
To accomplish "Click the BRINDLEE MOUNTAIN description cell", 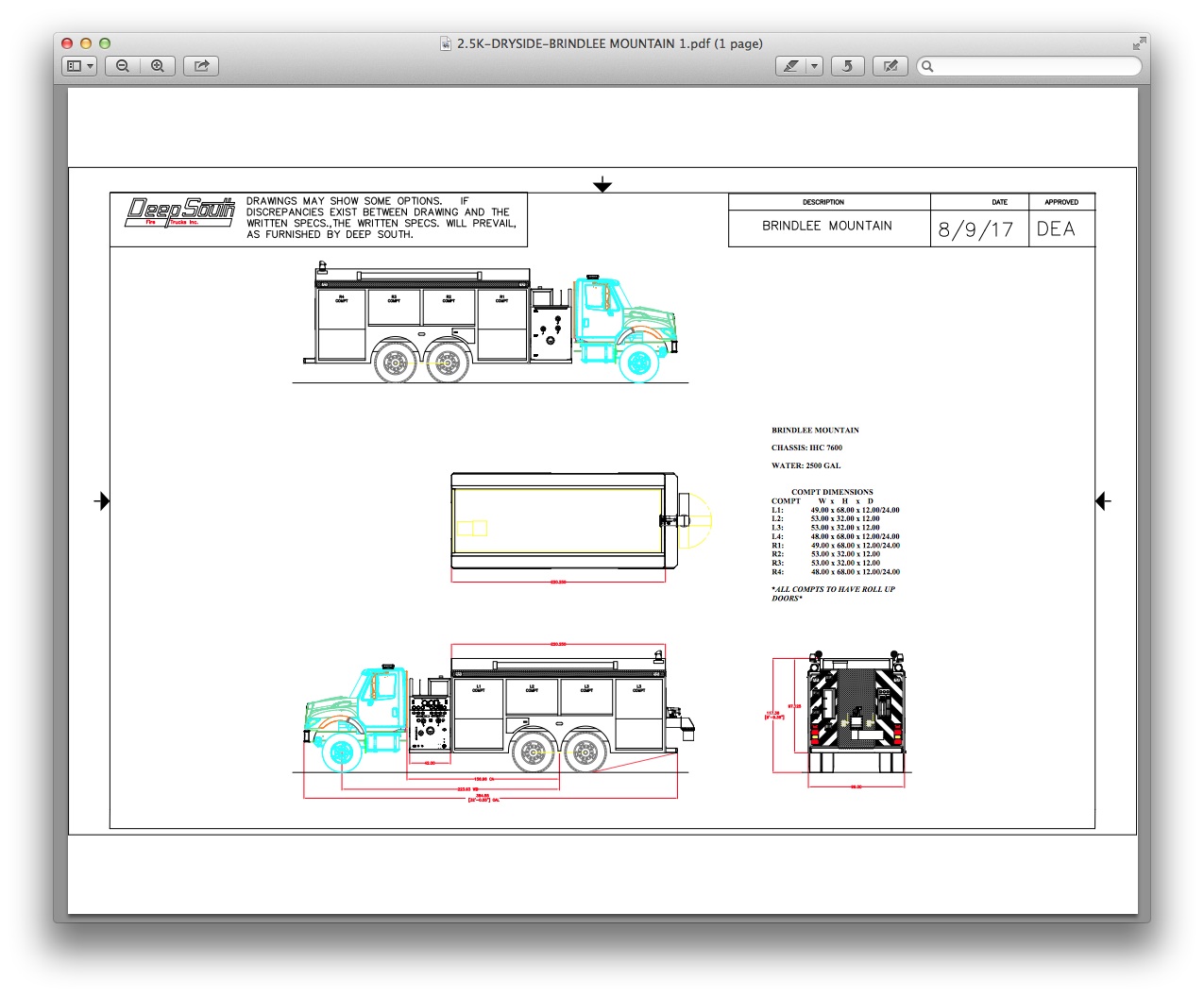I will coord(828,227).
